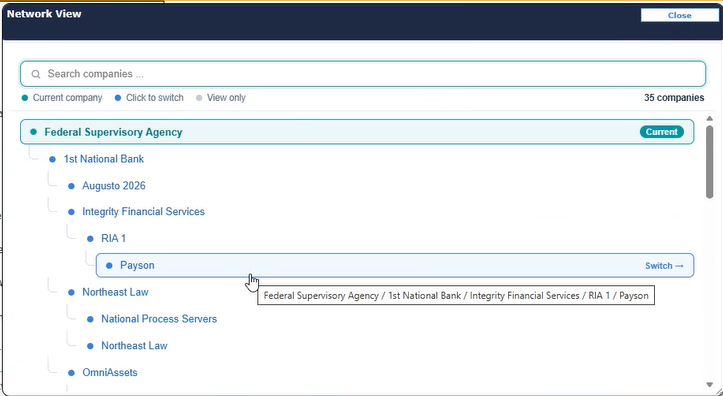Focus the Search companies field

pyautogui.click(x=363, y=74)
